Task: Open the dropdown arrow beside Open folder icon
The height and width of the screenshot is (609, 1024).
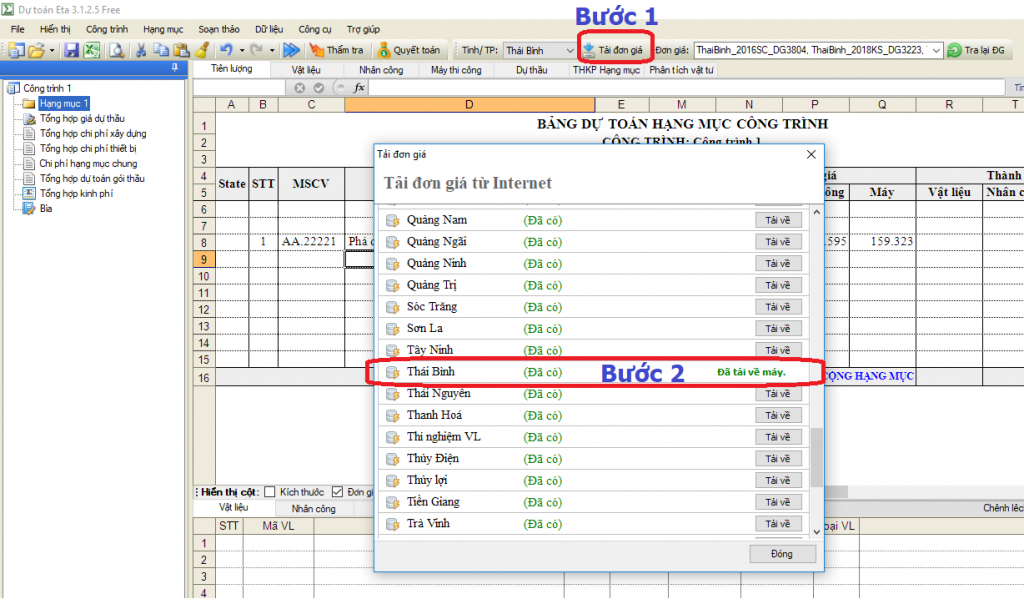Action: click(52, 49)
